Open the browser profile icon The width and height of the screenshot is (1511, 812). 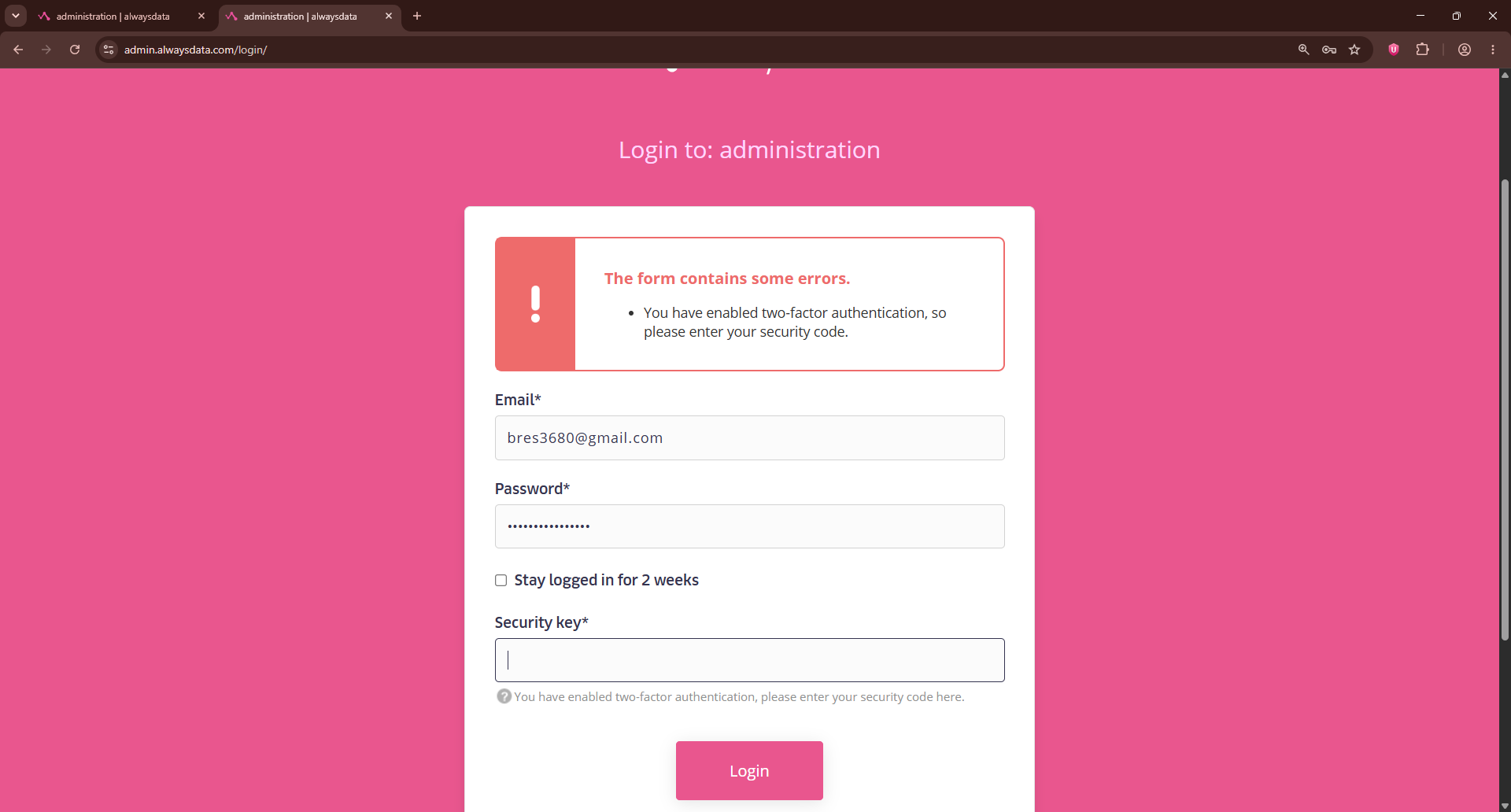point(1465,50)
